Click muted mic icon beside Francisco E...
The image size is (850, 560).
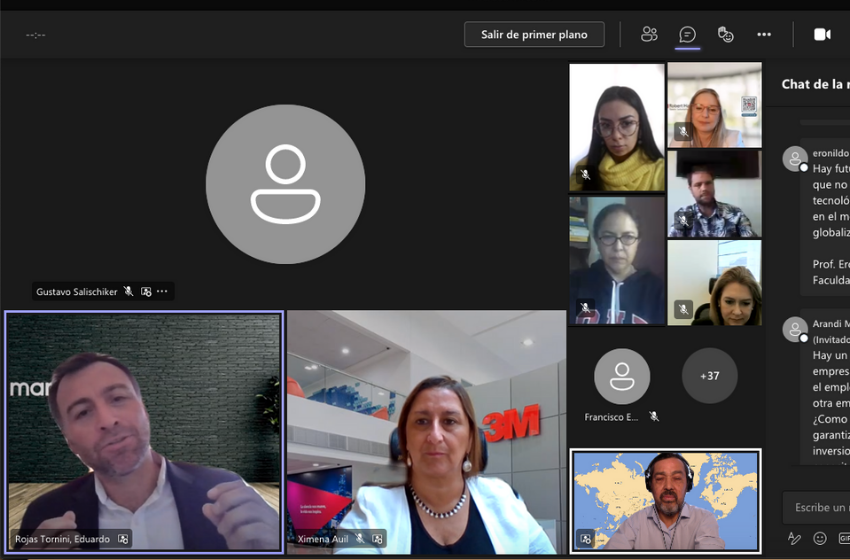654,417
